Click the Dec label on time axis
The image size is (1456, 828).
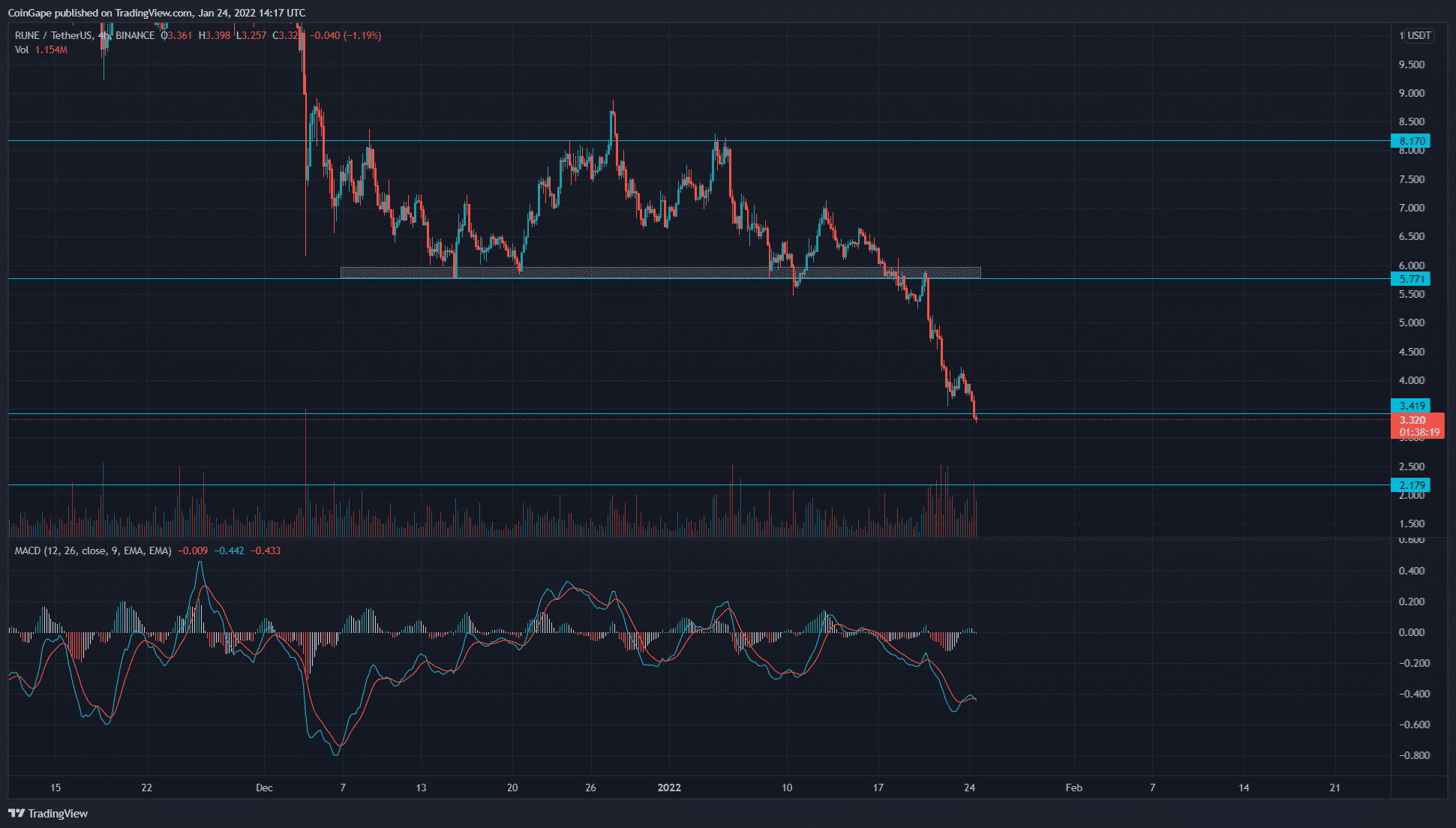[x=264, y=787]
